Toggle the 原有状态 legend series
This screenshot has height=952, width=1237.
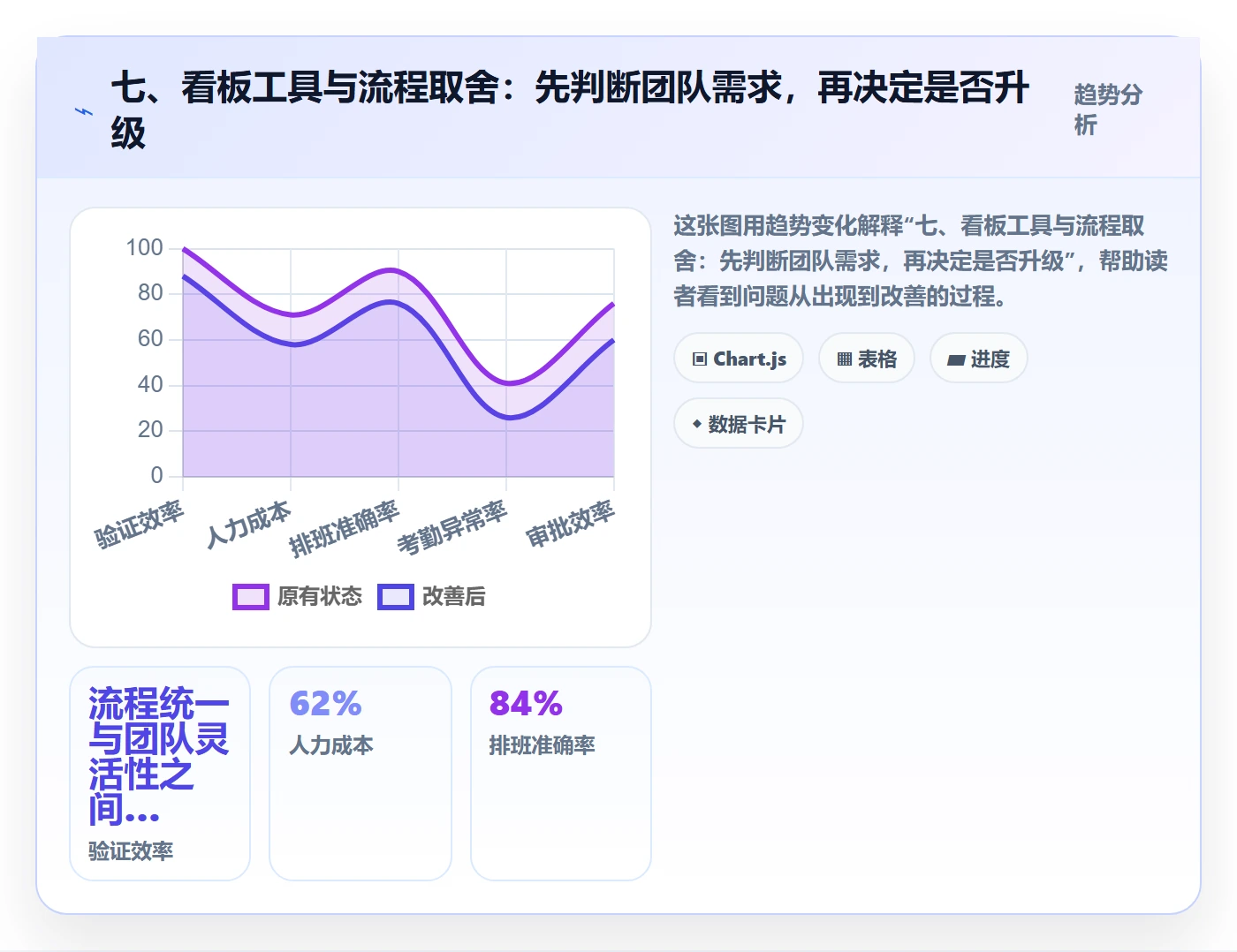(x=297, y=597)
